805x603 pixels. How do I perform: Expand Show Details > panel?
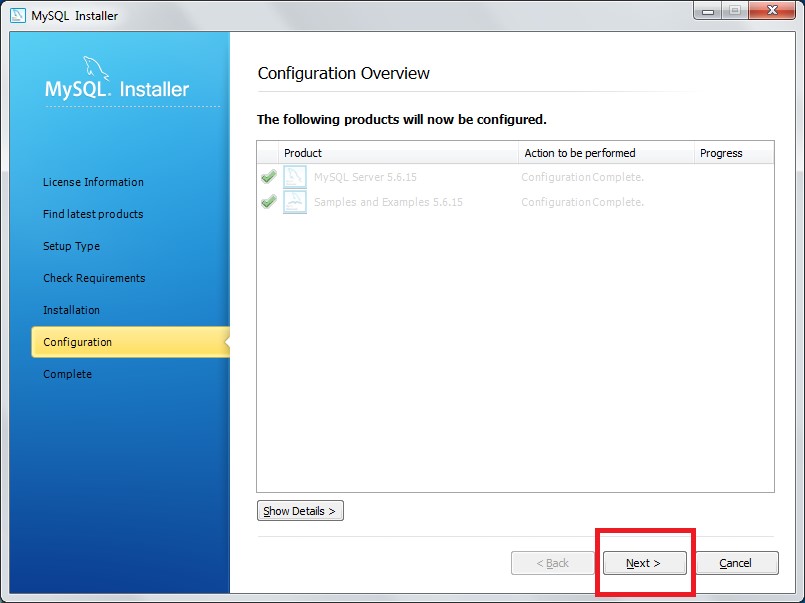(300, 511)
